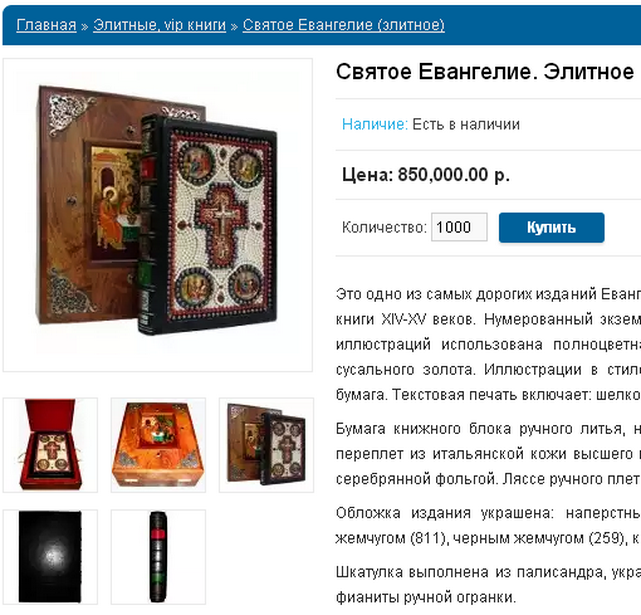This screenshot has height=615, width=641.
Task: Open the Главная breadcrumb link
Action: coord(46,25)
